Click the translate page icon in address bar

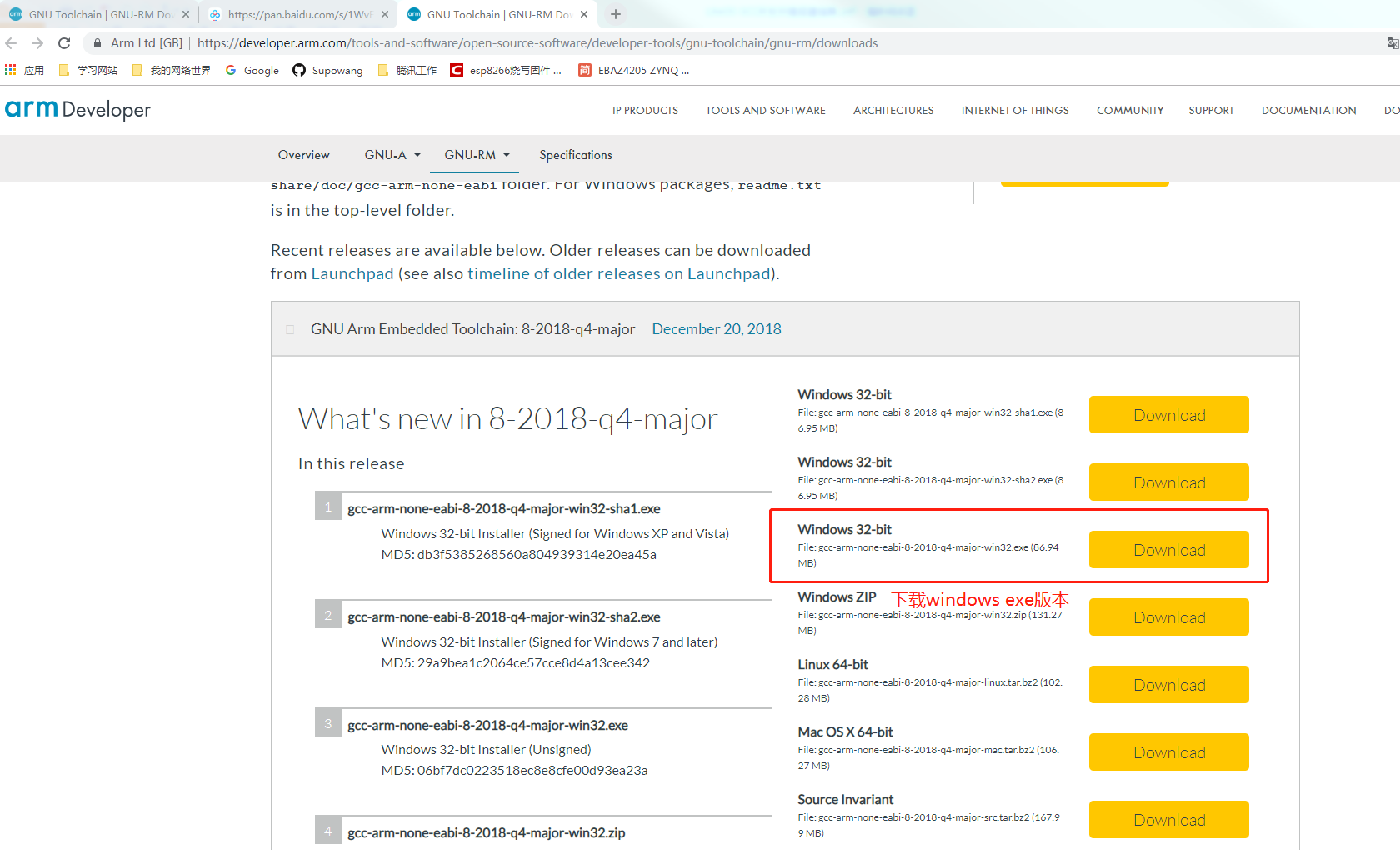[1392, 43]
